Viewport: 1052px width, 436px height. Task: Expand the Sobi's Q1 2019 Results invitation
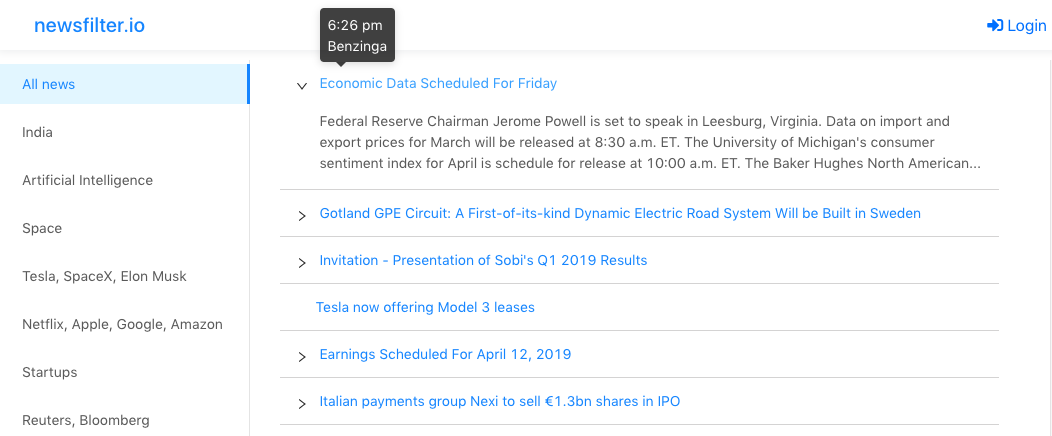pyautogui.click(x=301, y=263)
